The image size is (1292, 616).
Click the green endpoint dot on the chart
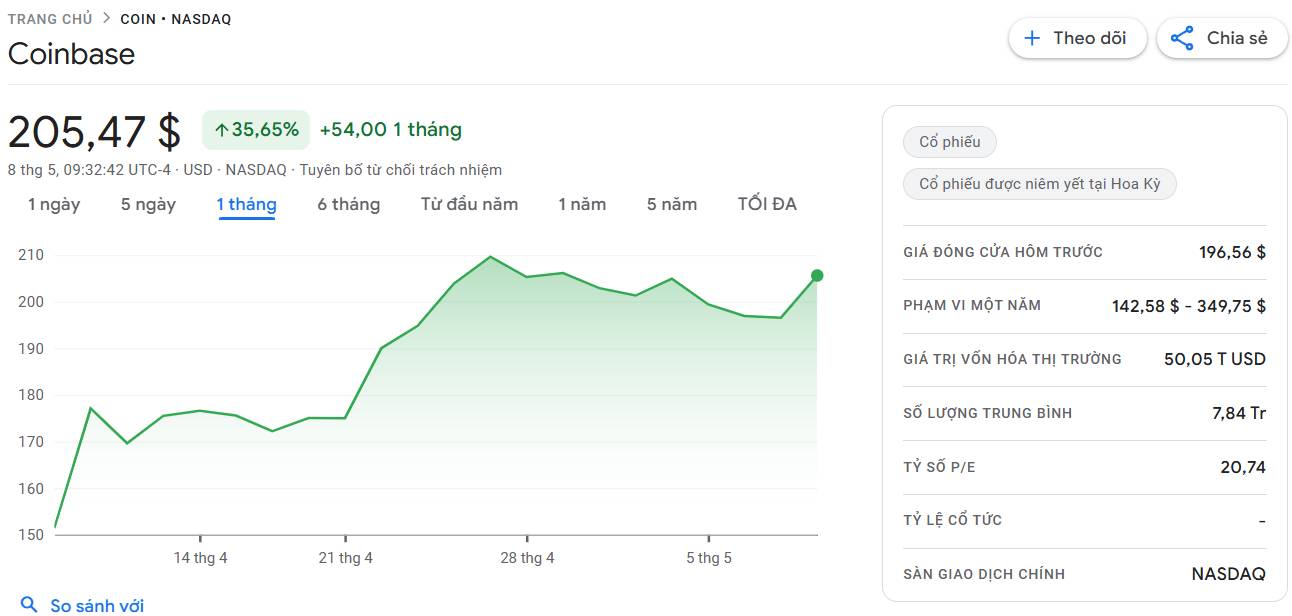click(x=817, y=275)
